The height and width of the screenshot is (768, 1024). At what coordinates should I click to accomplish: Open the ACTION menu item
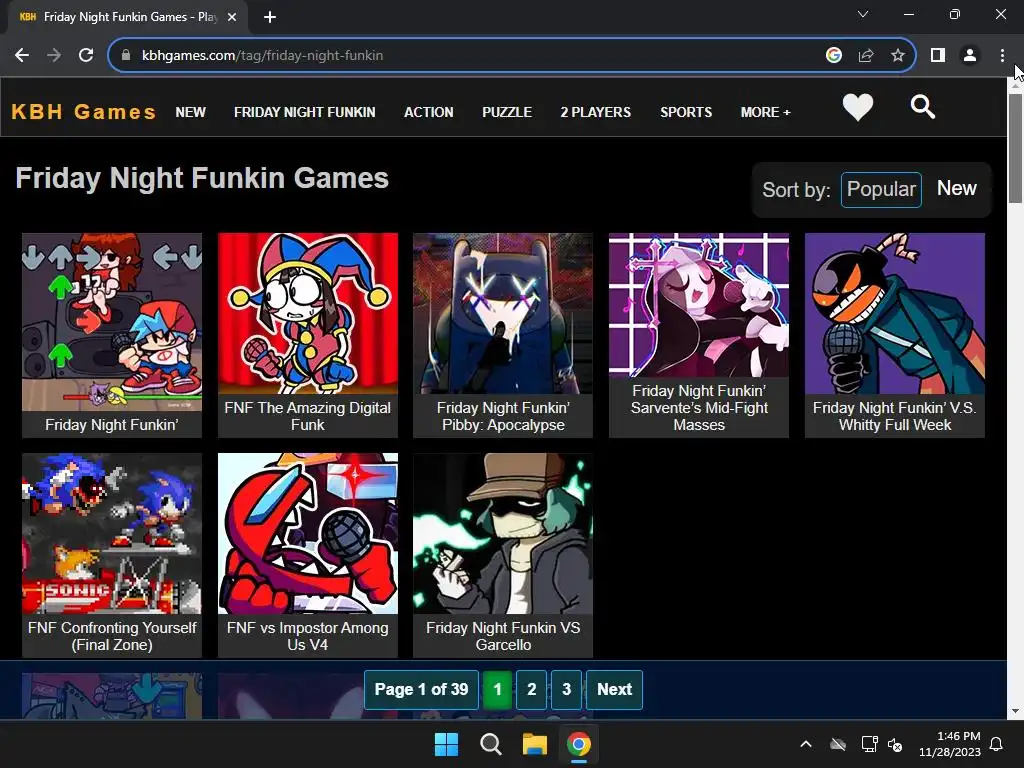428,112
